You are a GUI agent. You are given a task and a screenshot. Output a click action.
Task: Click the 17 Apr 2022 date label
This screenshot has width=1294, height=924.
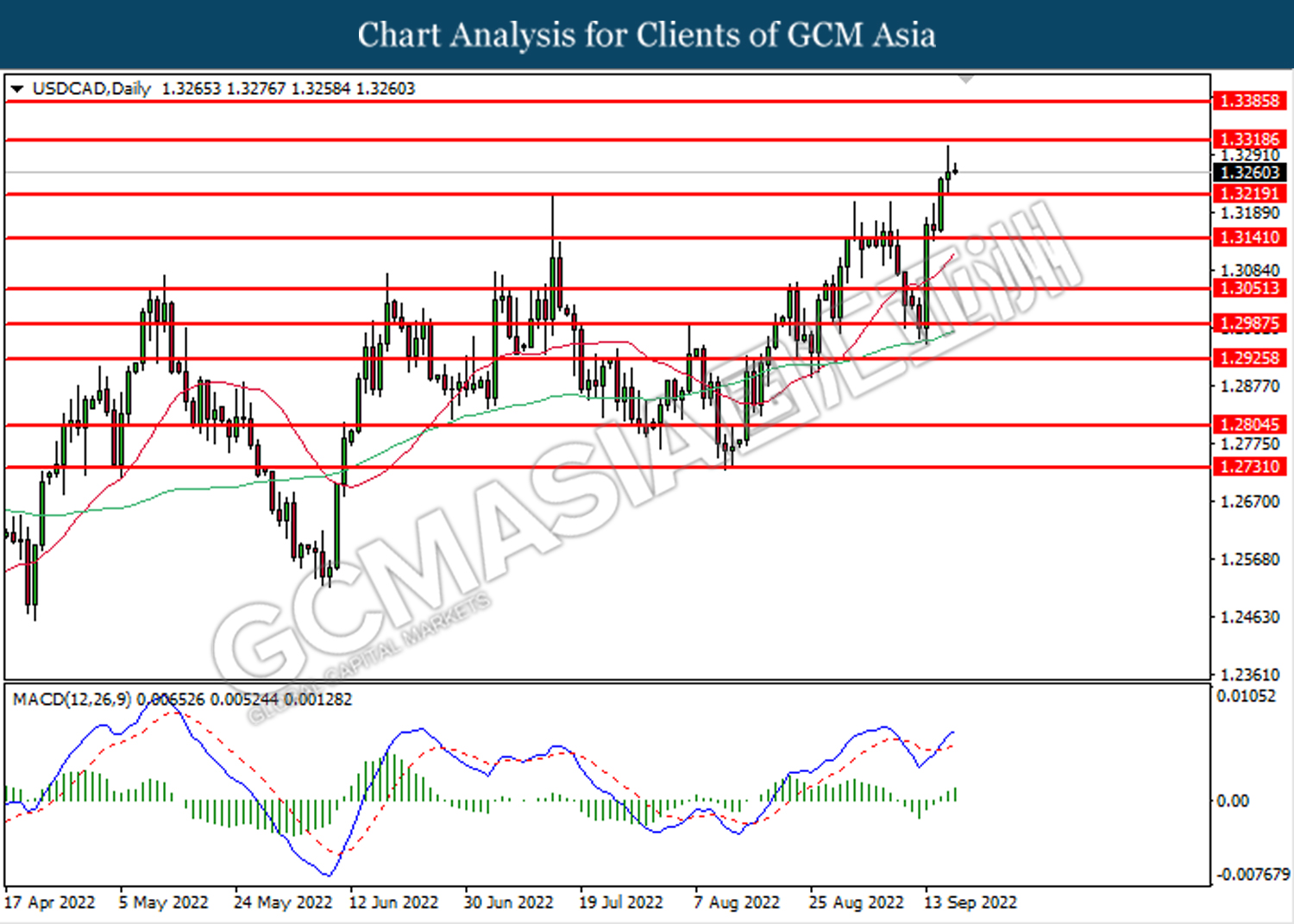[50, 902]
